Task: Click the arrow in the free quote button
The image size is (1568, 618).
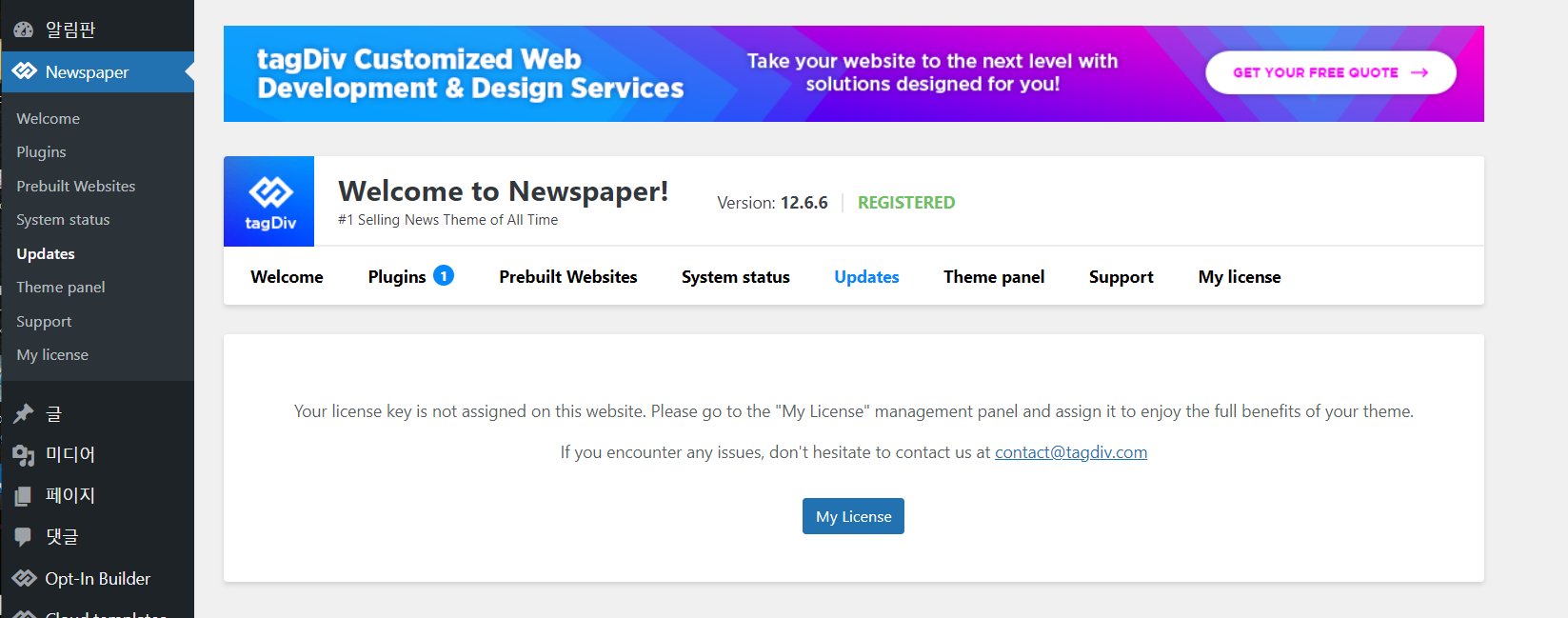Action: click(x=1419, y=72)
